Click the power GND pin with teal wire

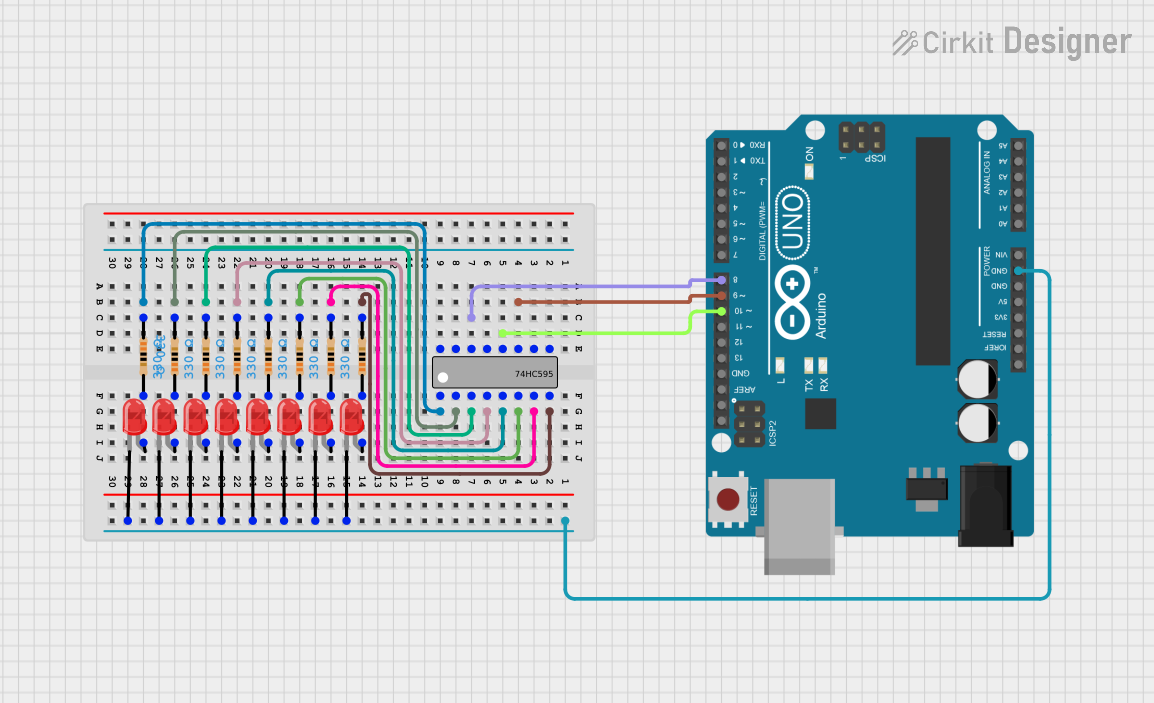click(x=1019, y=271)
